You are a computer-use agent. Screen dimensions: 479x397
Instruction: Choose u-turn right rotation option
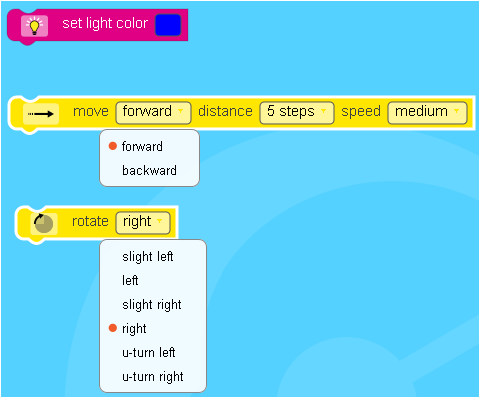(x=153, y=377)
